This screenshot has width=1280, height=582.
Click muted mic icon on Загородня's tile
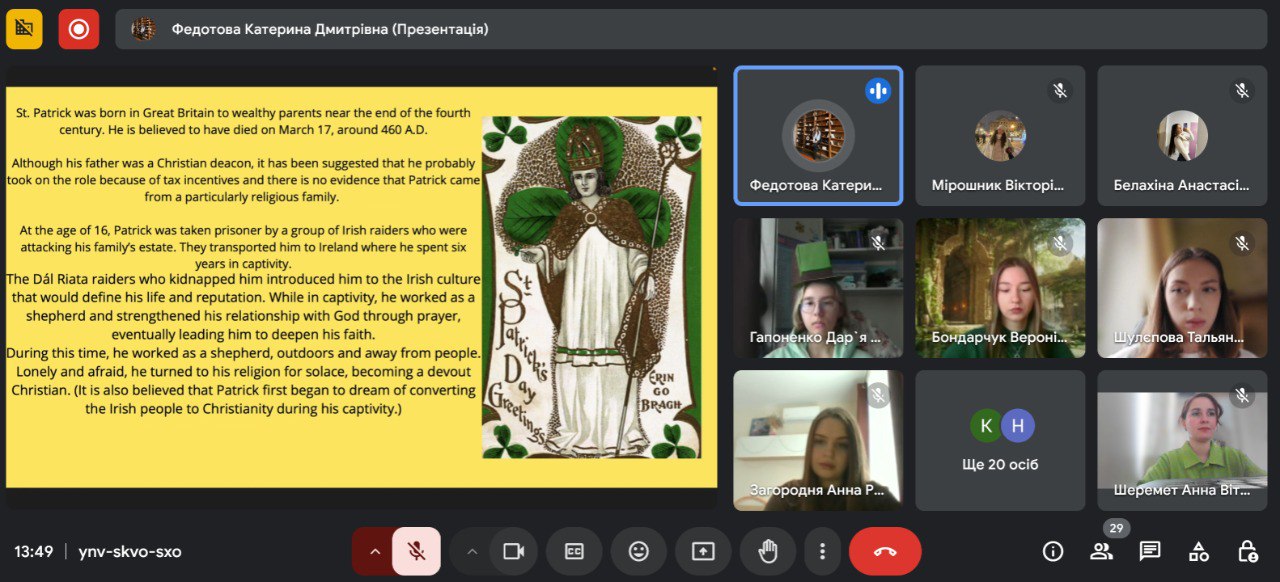(878, 395)
